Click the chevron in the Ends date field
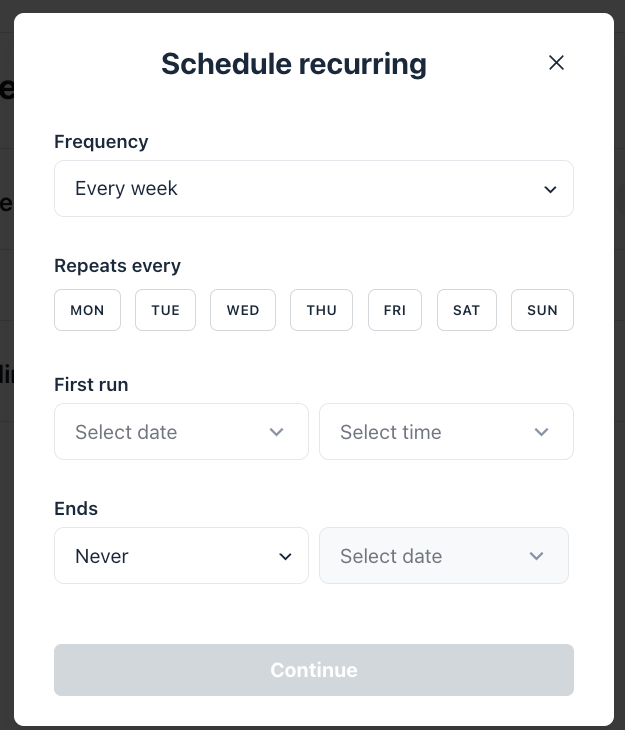The image size is (625, 730). (536, 556)
